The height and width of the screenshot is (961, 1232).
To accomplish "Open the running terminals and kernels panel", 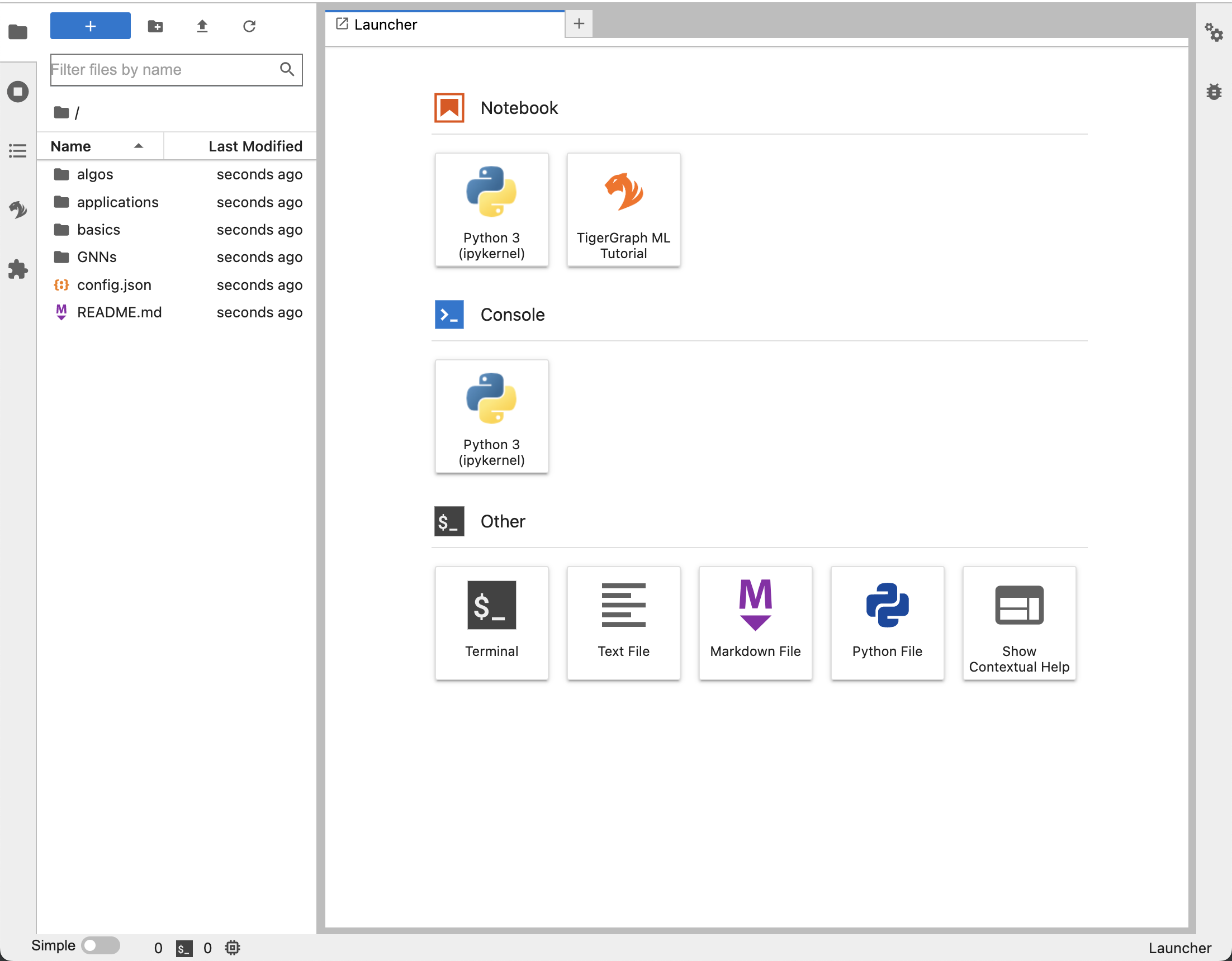I will pos(17,92).
